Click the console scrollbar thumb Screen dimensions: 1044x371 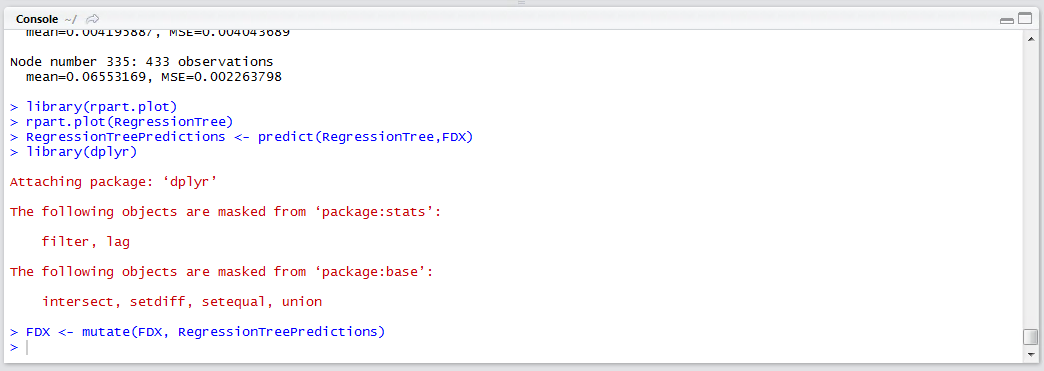point(1030,336)
